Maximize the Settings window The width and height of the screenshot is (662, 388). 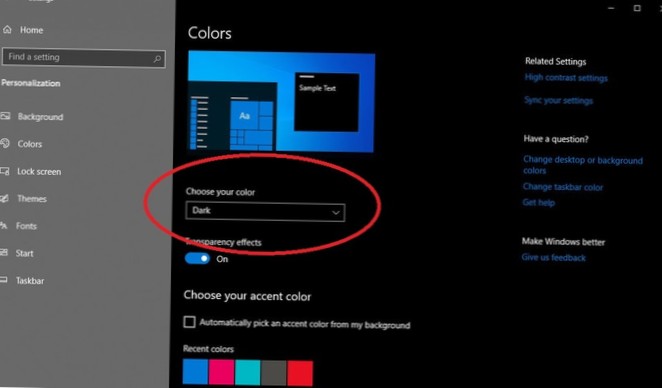637,8
